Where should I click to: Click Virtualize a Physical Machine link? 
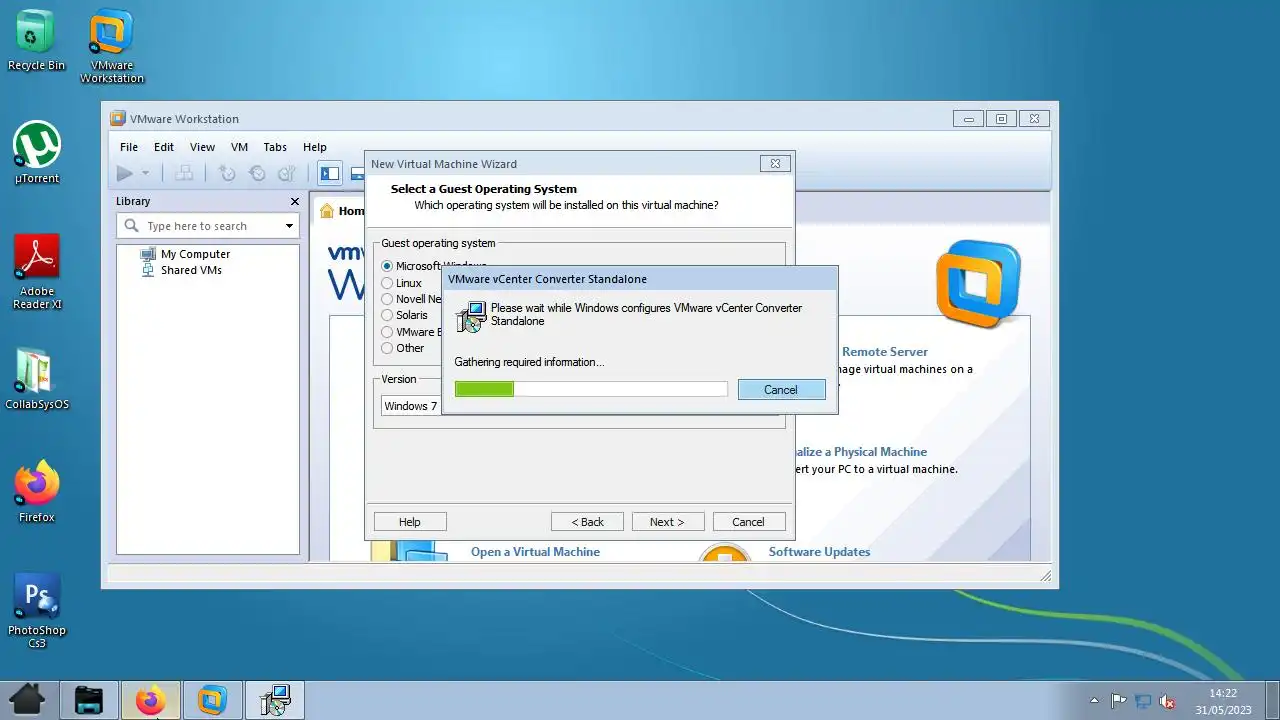point(862,452)
